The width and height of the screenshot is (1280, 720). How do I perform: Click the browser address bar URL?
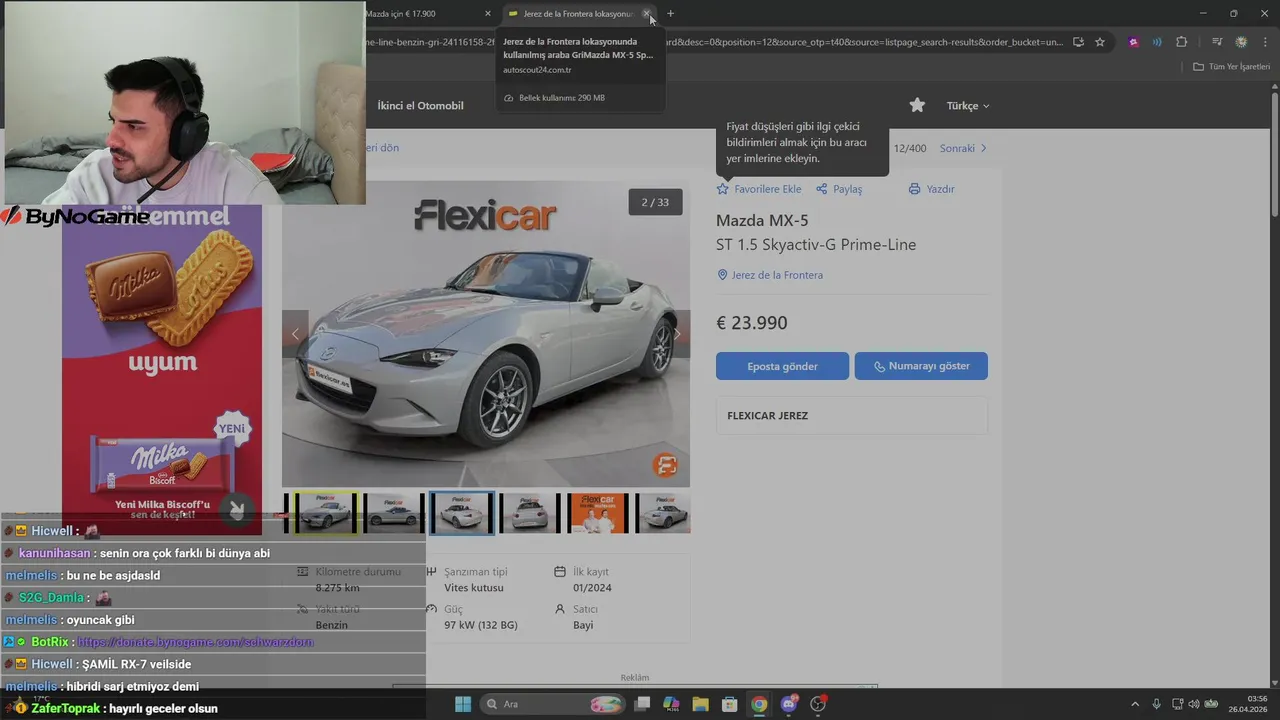coord(715,42)
